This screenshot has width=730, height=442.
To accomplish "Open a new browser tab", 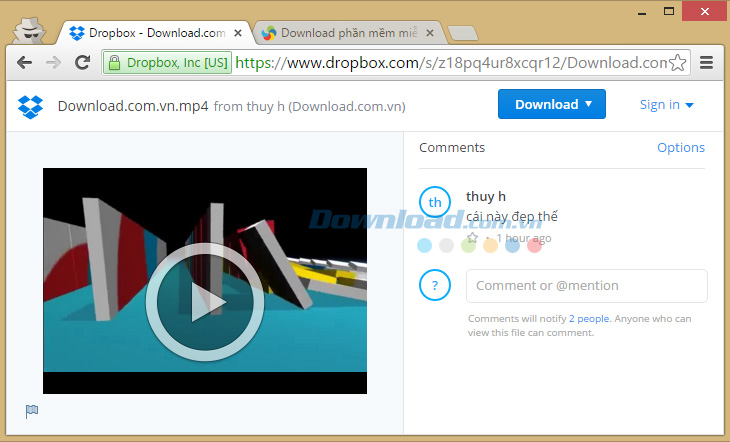I will tap(462, 34).
